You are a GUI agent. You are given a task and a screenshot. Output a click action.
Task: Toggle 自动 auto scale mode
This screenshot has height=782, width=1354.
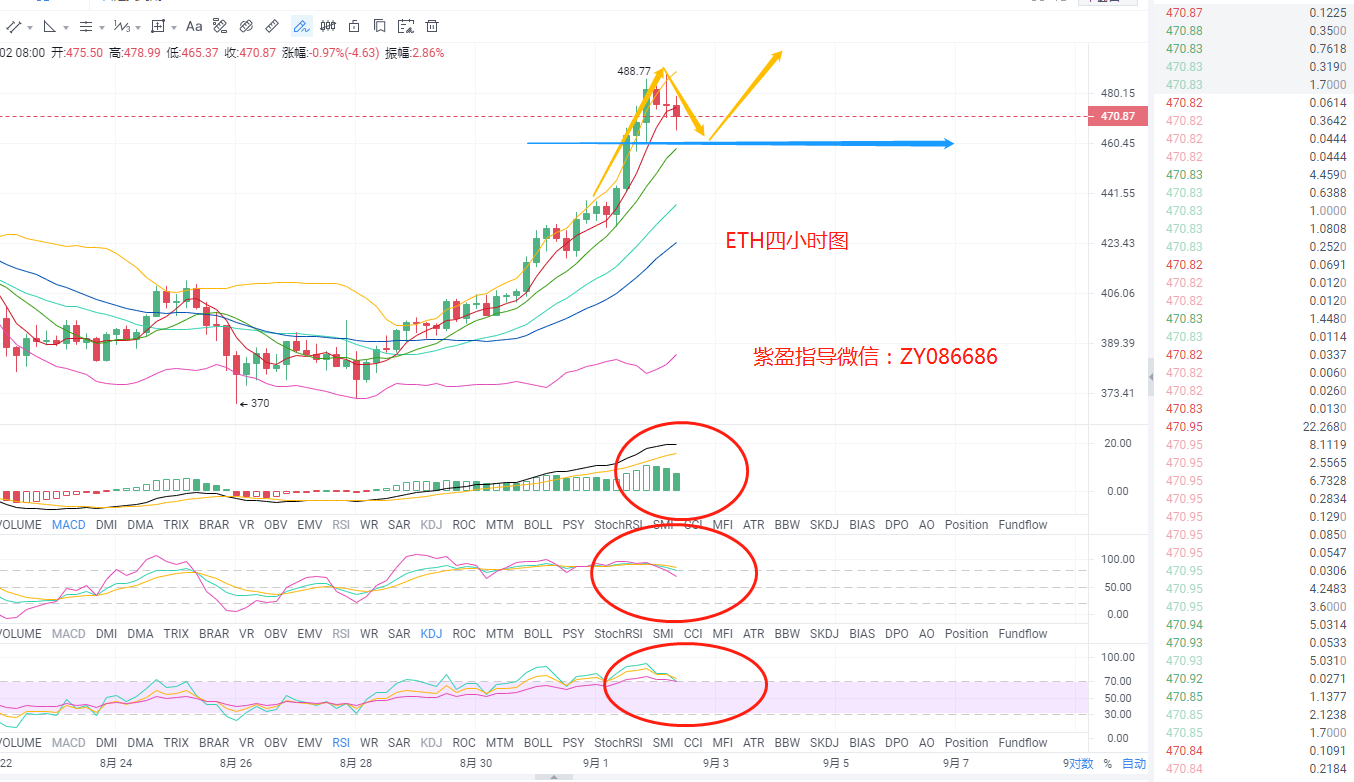click(1134, 764)
